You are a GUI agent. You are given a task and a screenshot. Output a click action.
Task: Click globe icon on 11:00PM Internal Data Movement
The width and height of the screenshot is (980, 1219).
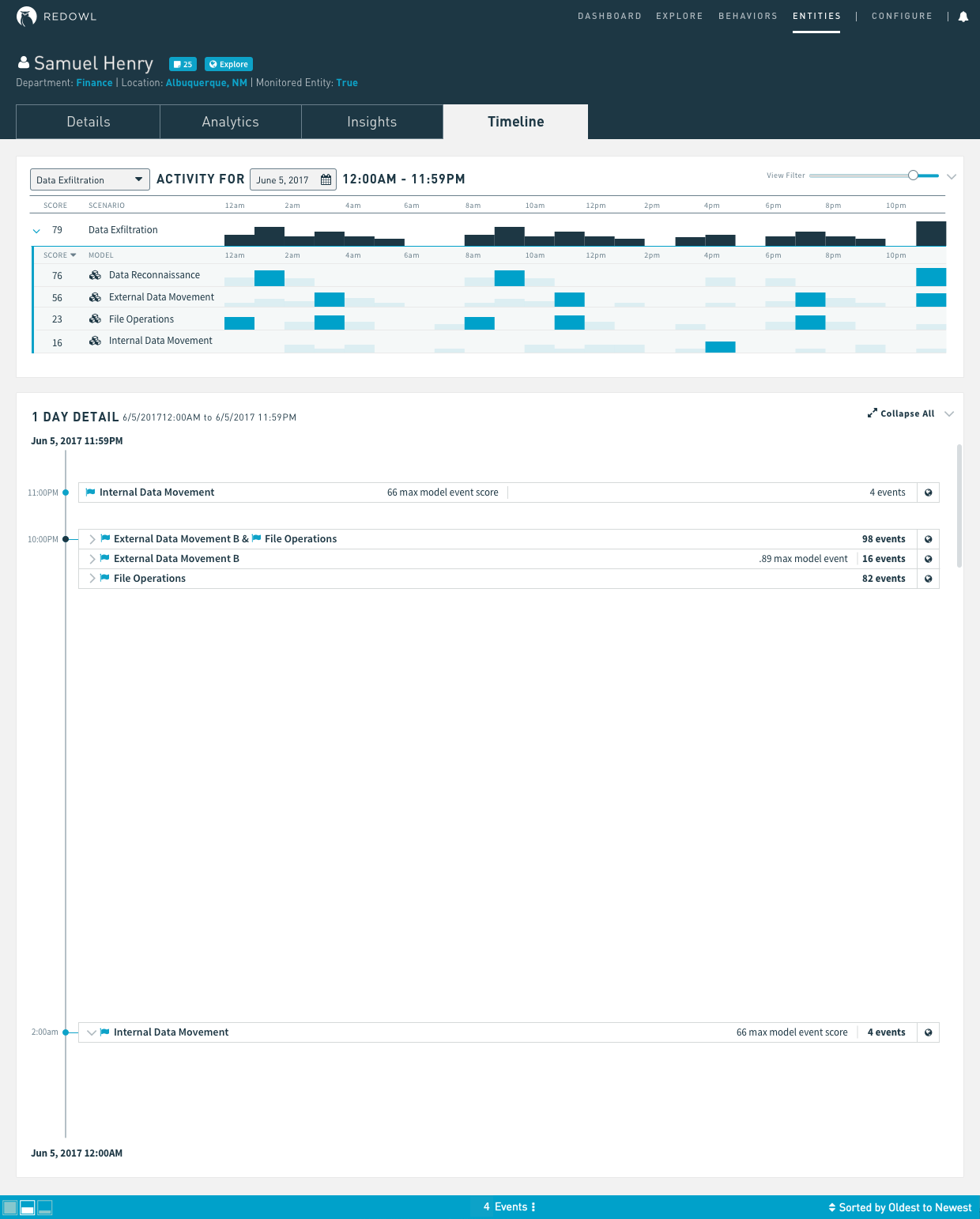coord(928,493)
